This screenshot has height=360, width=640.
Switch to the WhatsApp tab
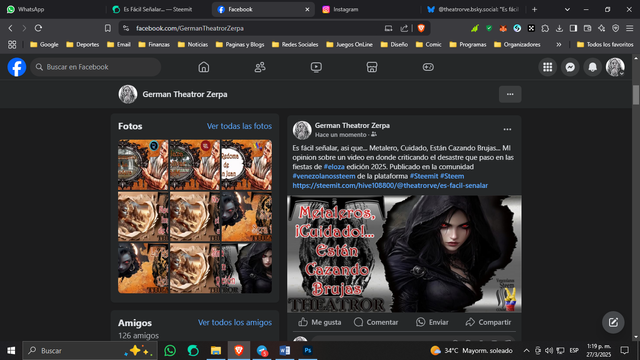pos(53,9)
